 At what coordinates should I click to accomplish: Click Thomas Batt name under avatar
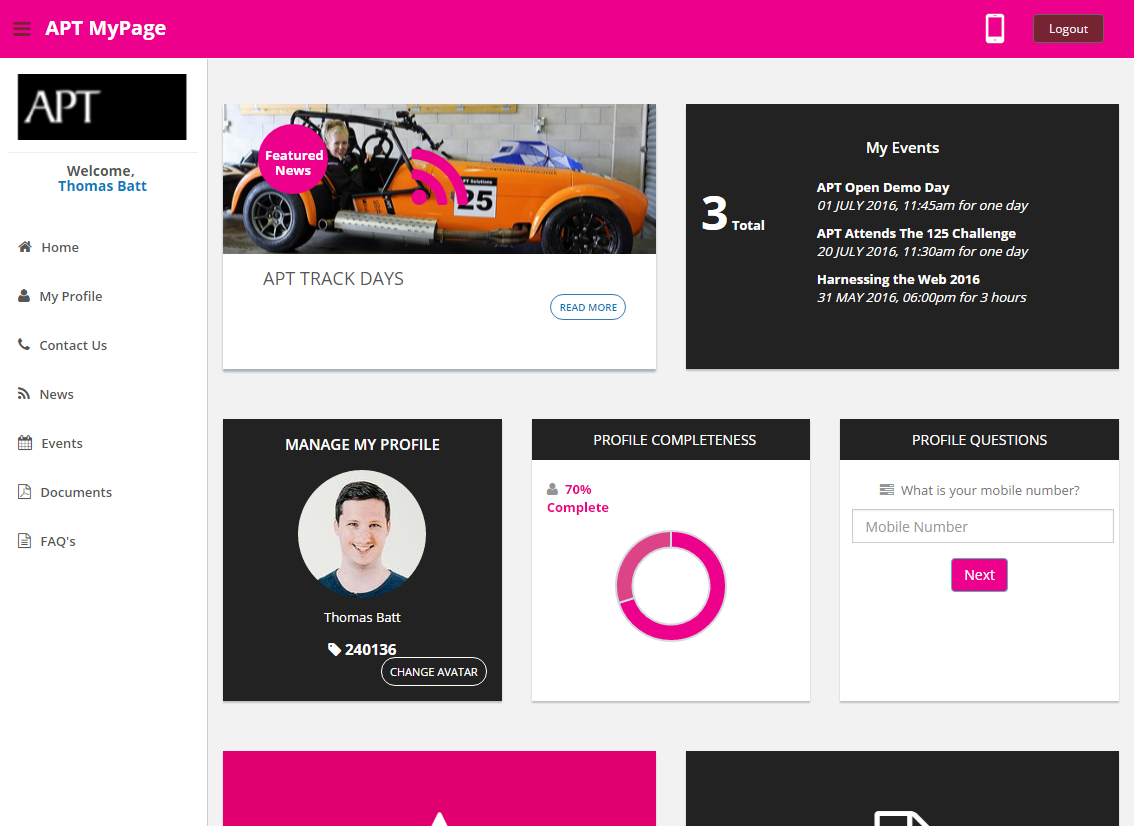click(362, 618)
